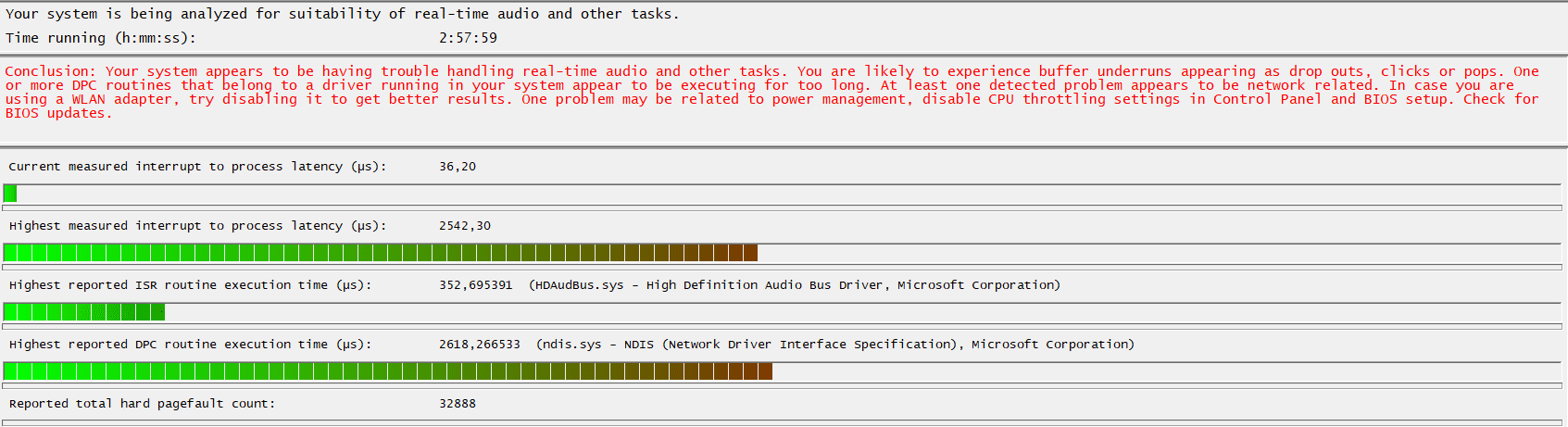Select the current latency value 36,20
The width and height of the screenshot is (1568, 427).
(x=458, y=167)
